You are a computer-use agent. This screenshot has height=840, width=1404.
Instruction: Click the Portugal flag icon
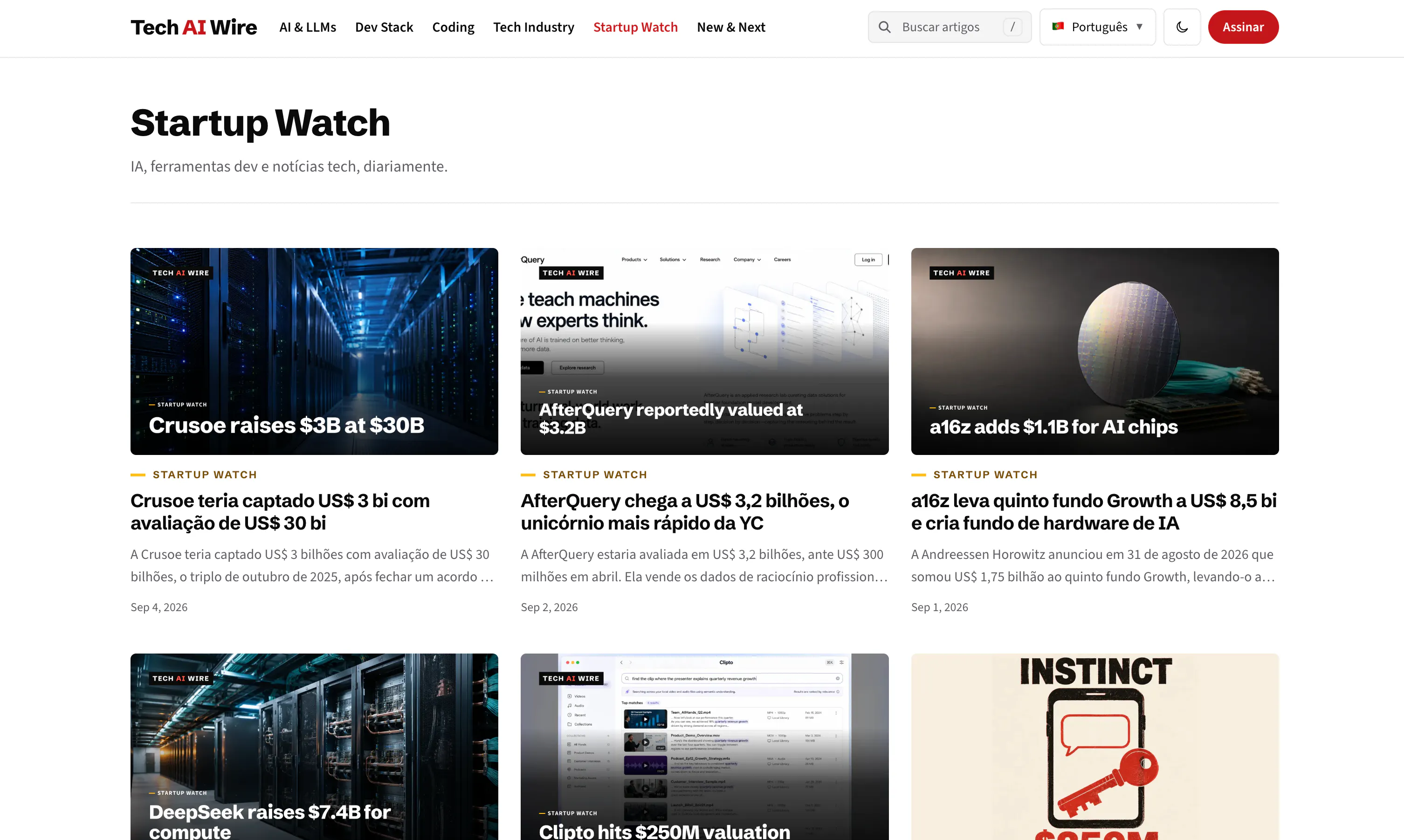pos(1058,27)
